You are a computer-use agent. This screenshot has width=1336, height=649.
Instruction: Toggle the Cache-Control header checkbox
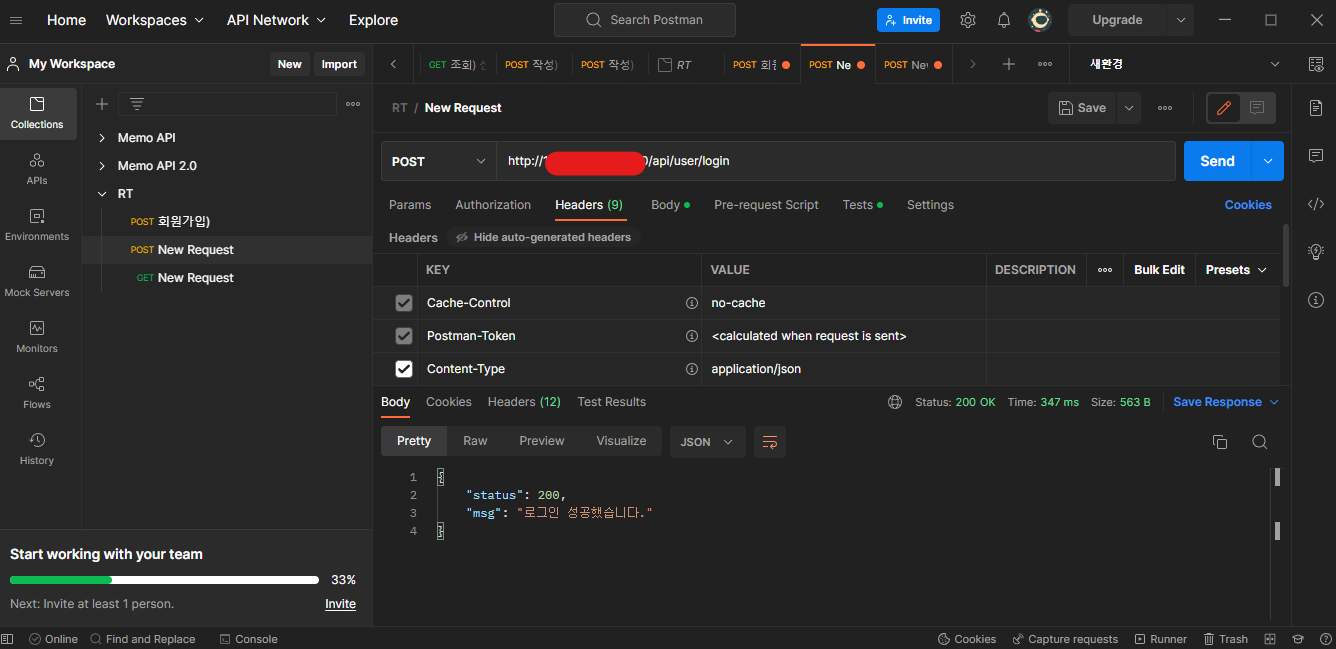pyautogui.click(x=404, y=303)
